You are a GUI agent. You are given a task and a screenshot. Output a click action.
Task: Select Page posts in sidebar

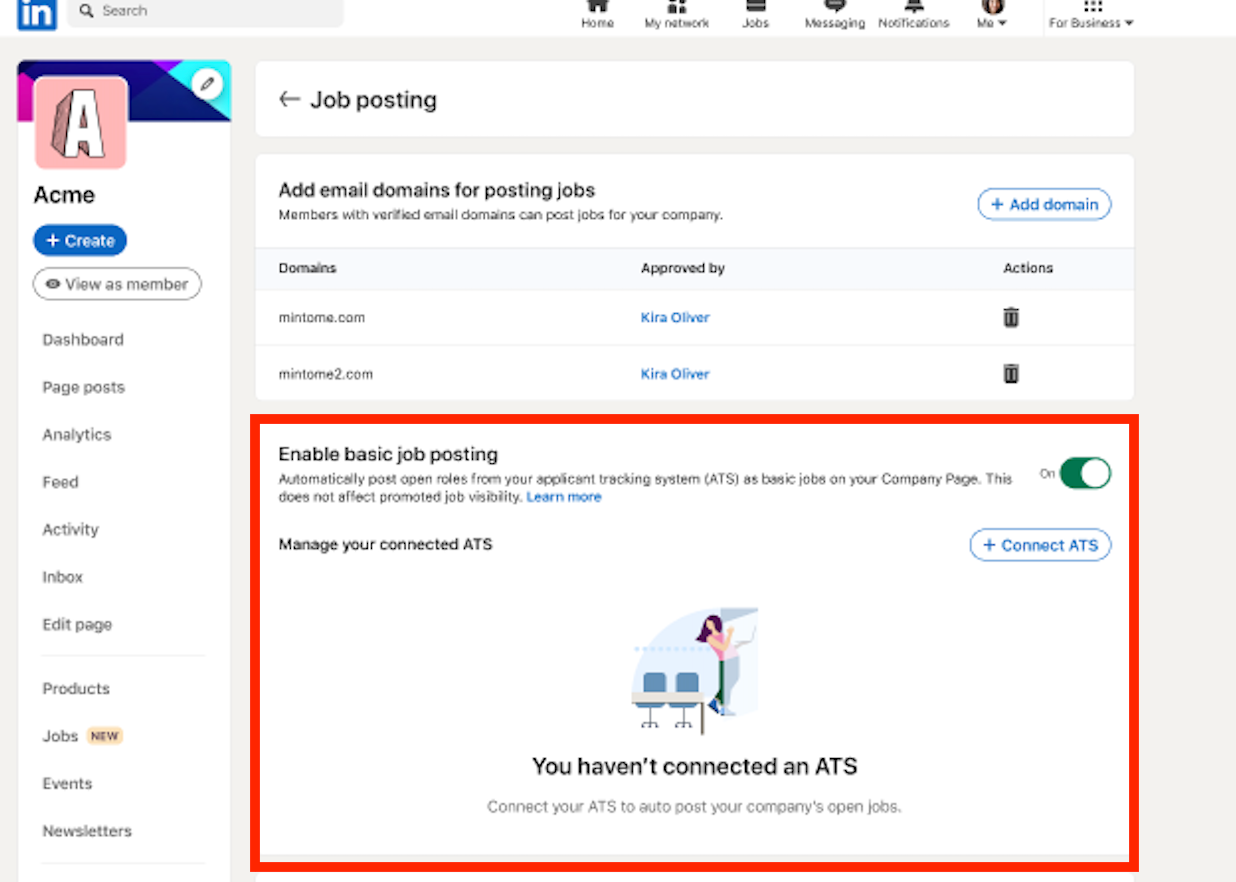point(84,387)
